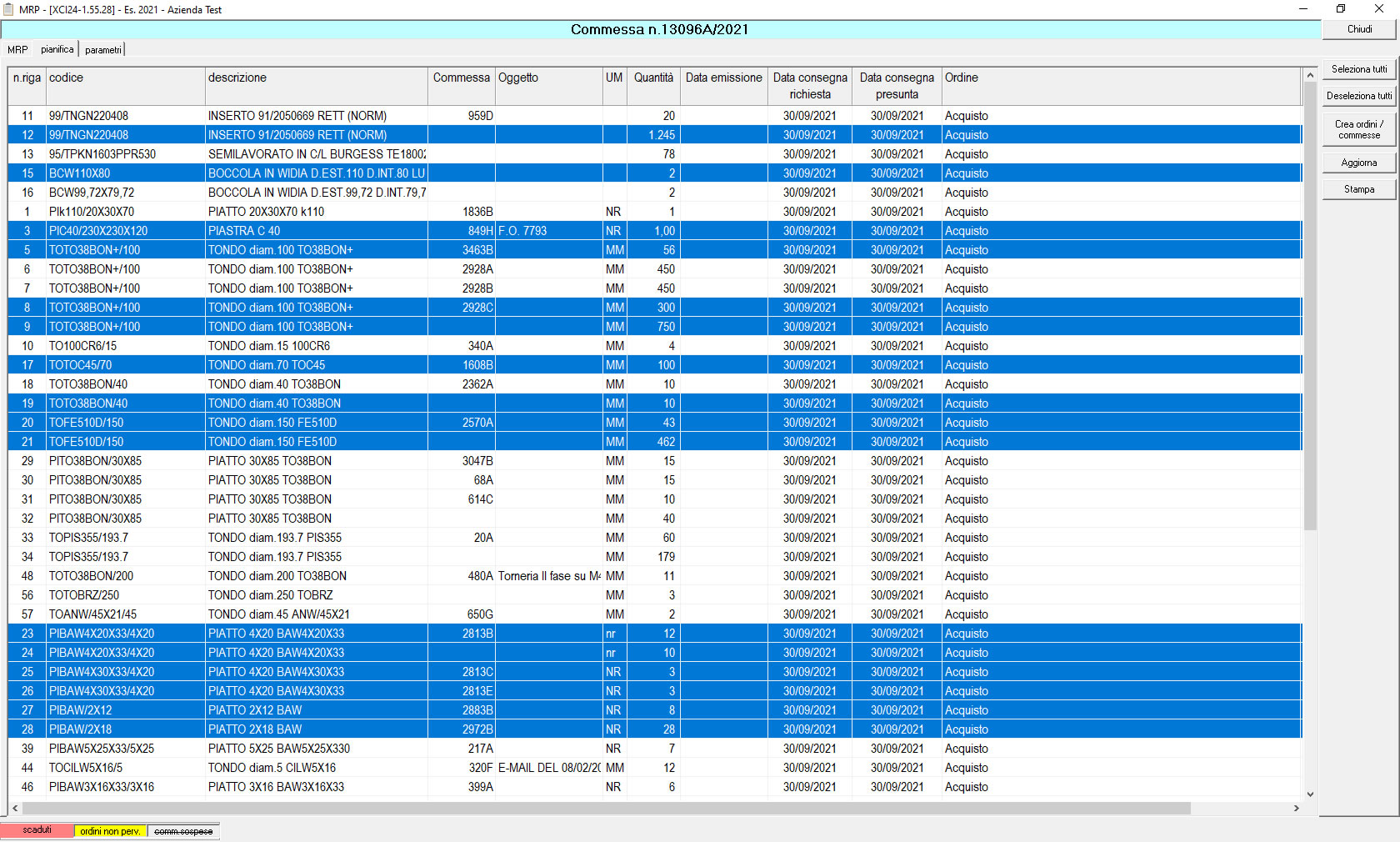Switch to the MRP tab
The width and height of the screenshot is (1400, 842).
click(x=17, y=50)
